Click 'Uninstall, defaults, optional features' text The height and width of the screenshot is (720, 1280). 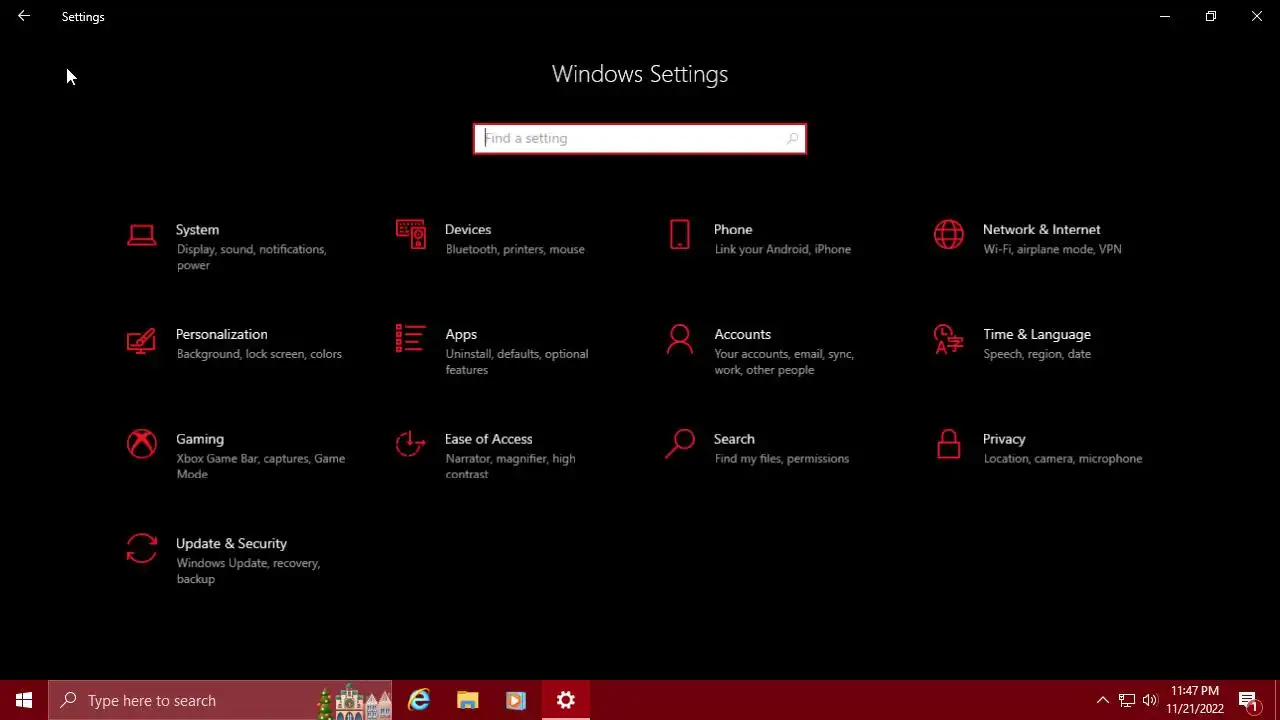click(517, 362)
